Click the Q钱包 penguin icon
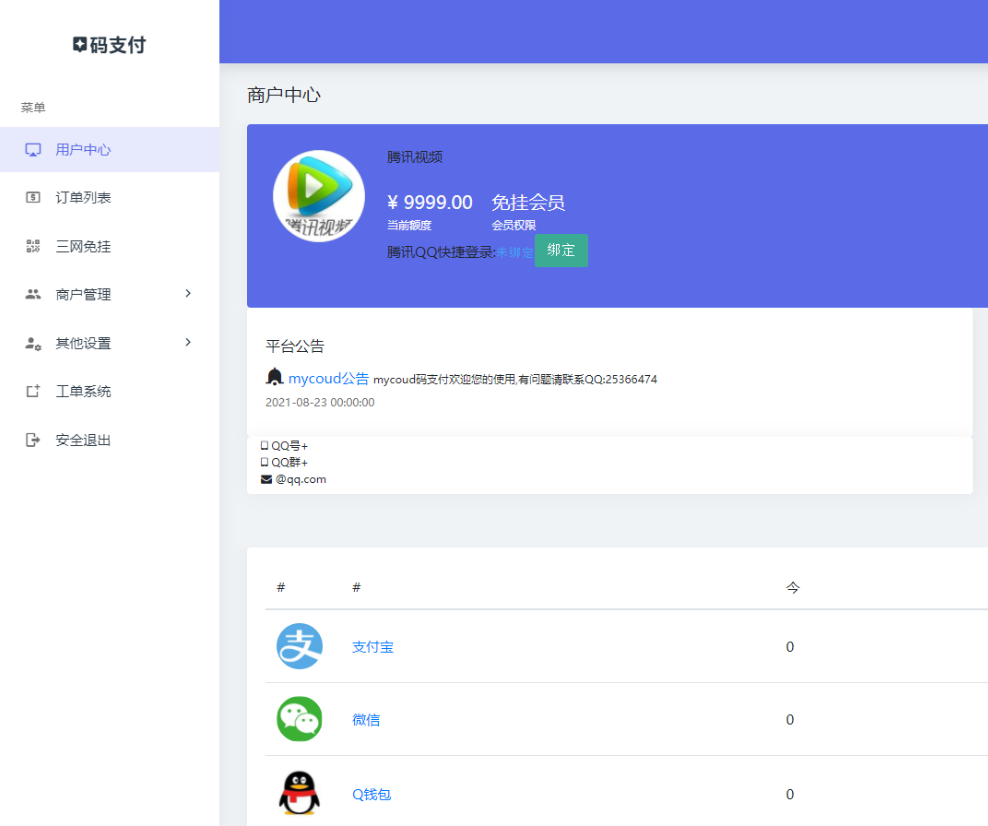The image size is (988, 826). coord(299,793)
